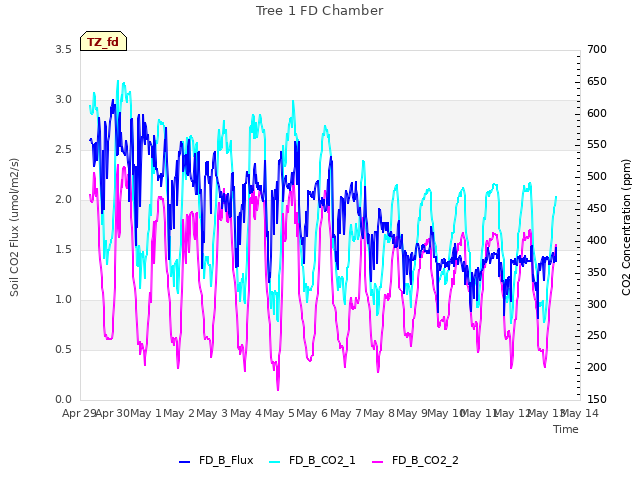640x480 pixels.
Task: Click the 1.0 tick on left axis
Action: coord(63,300)
